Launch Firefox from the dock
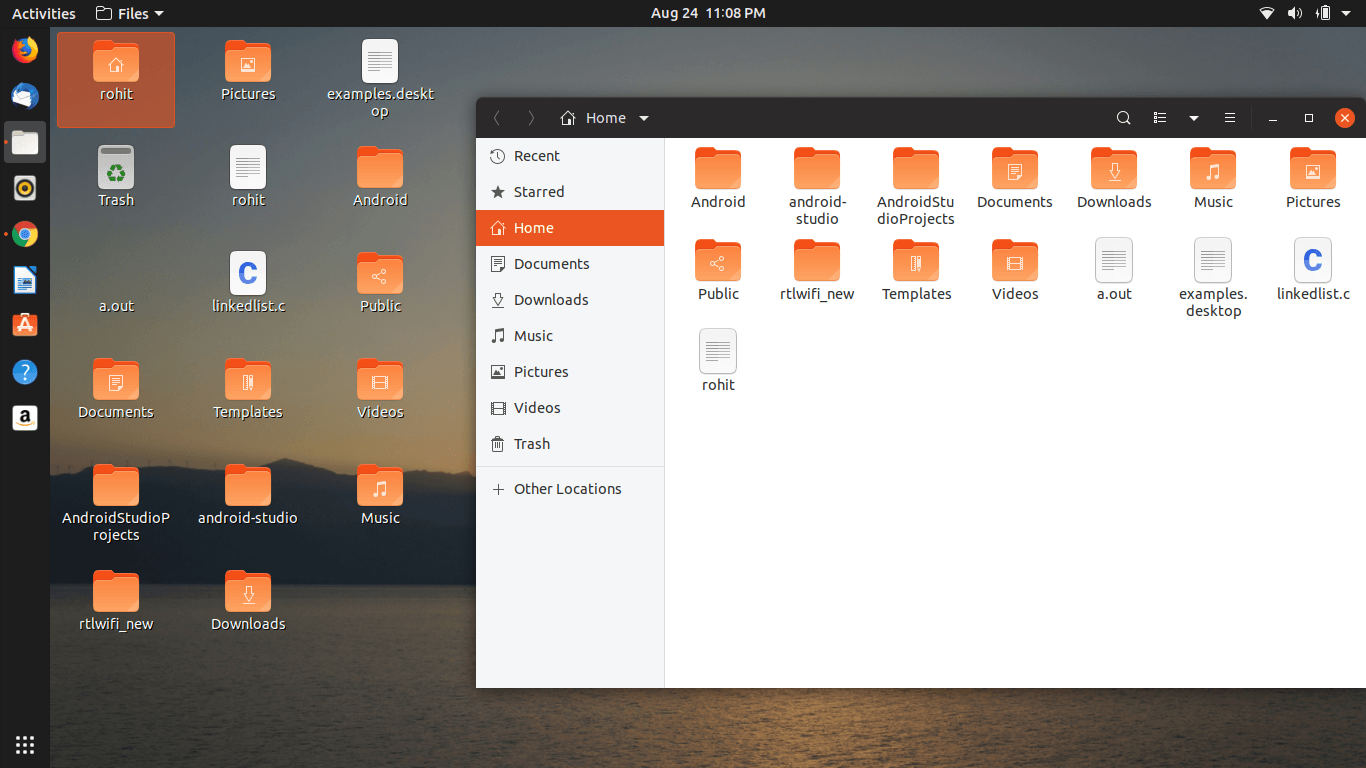The width and height of the screenshot is (1366, 768). click(x=25, y=49)
